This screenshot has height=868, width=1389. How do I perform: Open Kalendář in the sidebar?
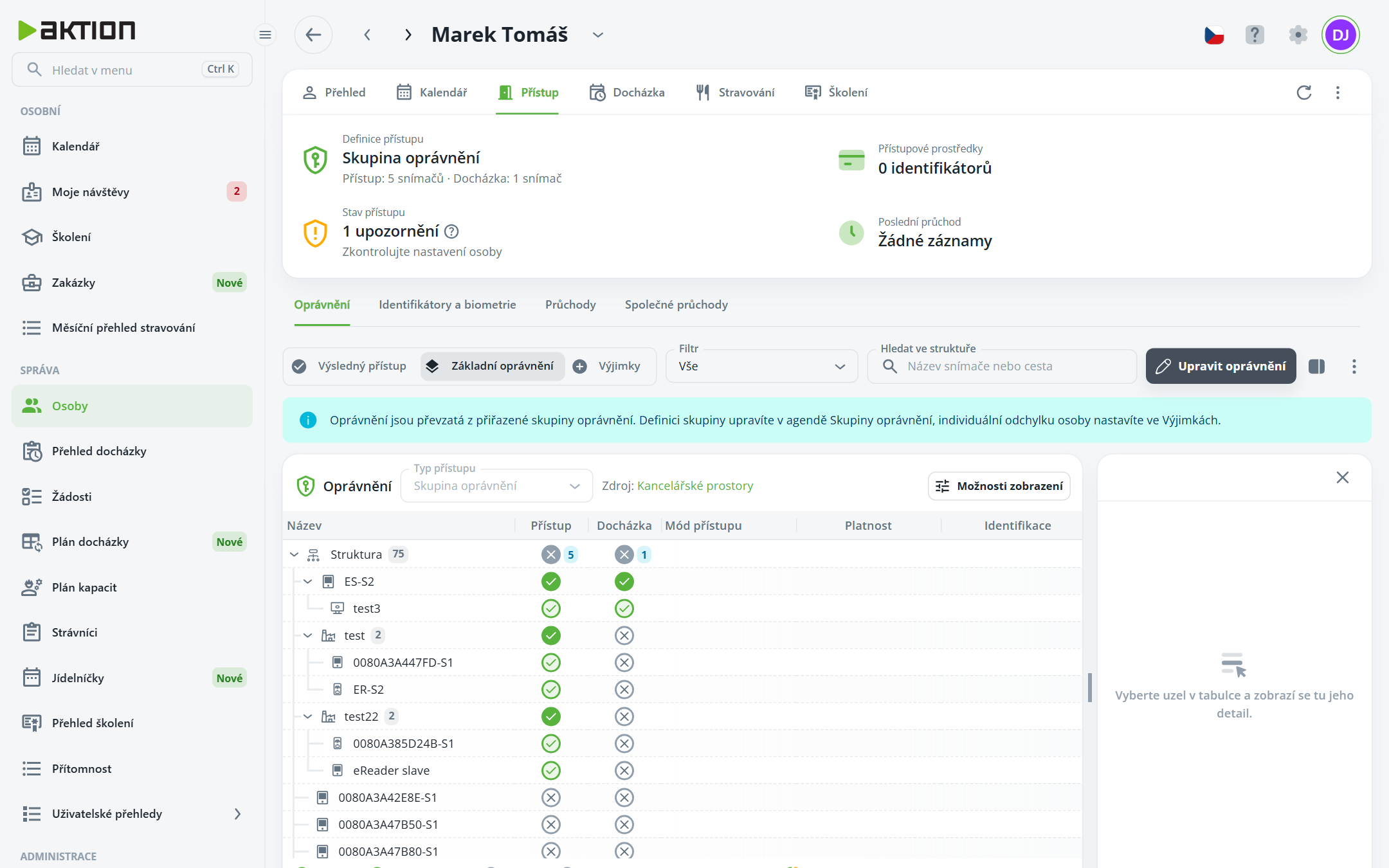tap(132, 147)
